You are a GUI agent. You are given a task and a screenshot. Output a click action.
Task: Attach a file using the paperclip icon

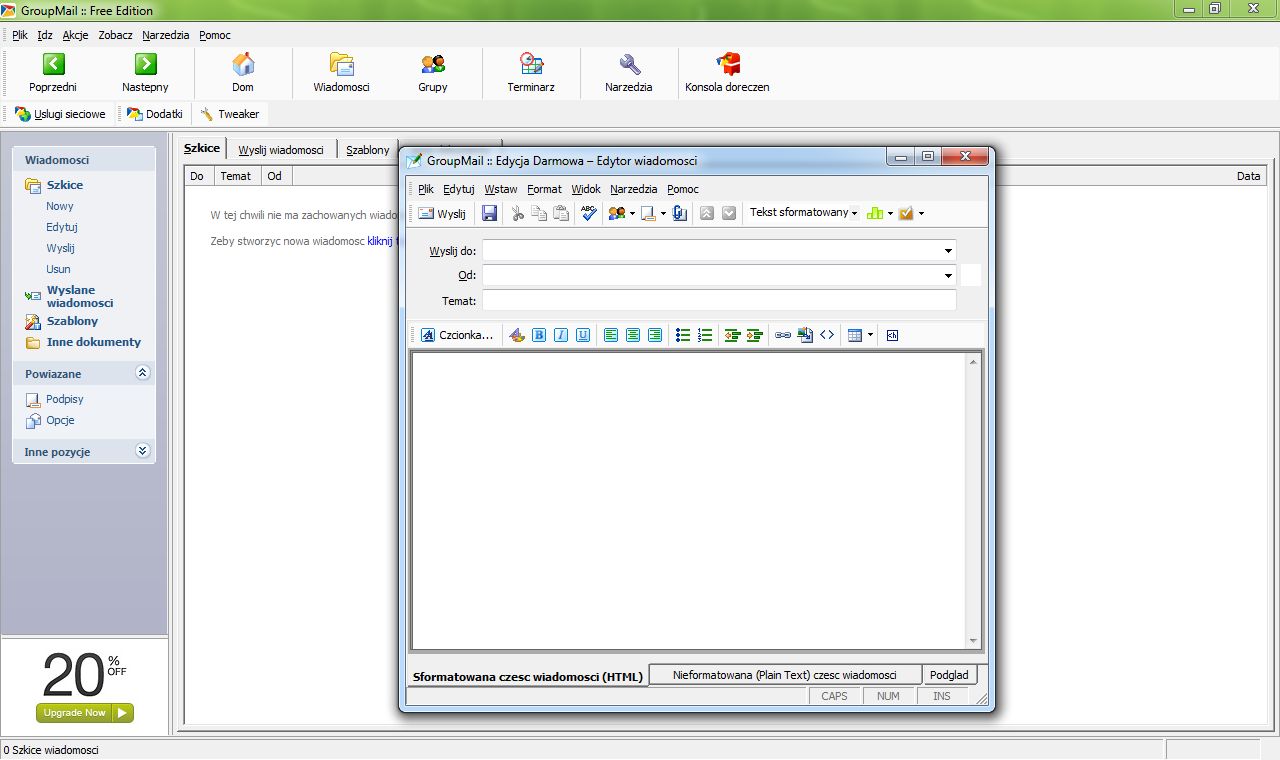pos(680,213)
